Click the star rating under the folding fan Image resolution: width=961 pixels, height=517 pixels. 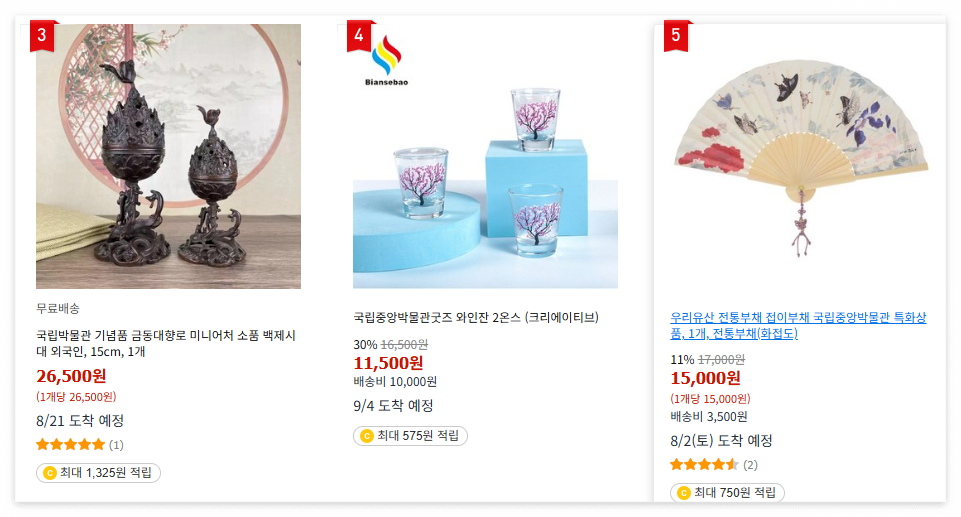pyautogui.click(x=704, y=464)
